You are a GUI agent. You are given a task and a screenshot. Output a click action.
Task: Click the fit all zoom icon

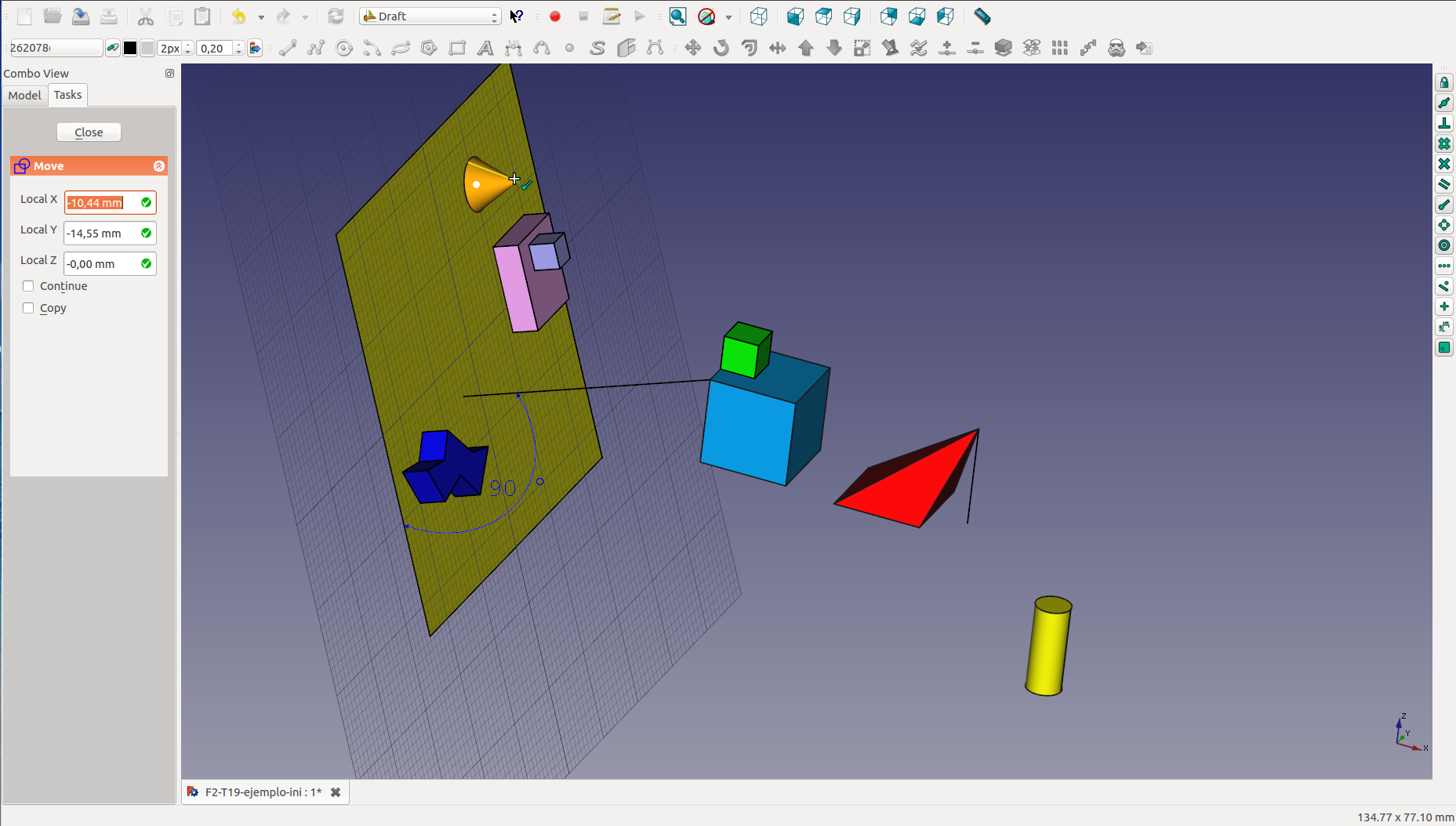(677, 16)
